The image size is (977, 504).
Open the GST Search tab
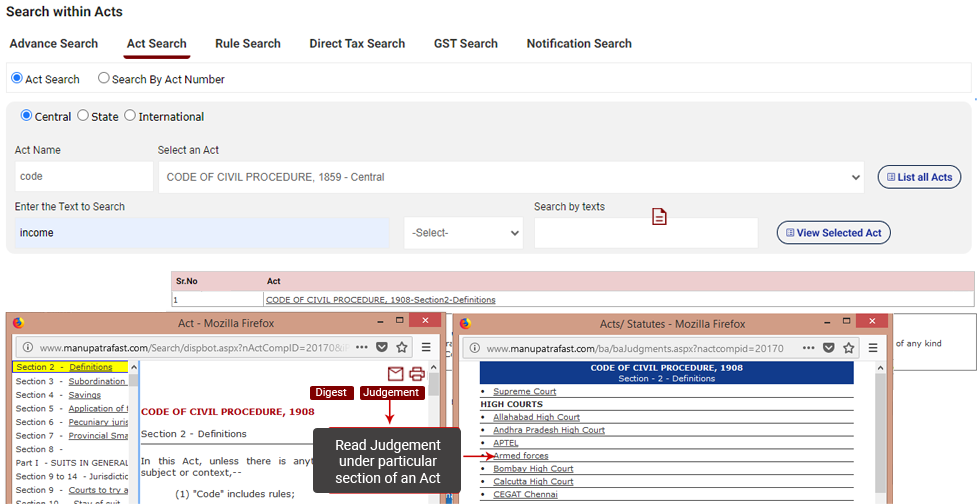click(465, 44)
